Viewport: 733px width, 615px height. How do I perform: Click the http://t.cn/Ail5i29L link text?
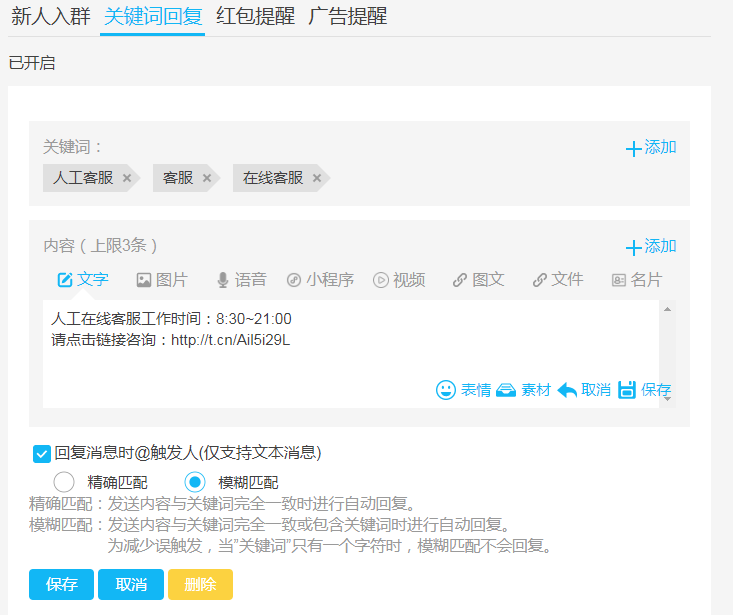point(230,340)
